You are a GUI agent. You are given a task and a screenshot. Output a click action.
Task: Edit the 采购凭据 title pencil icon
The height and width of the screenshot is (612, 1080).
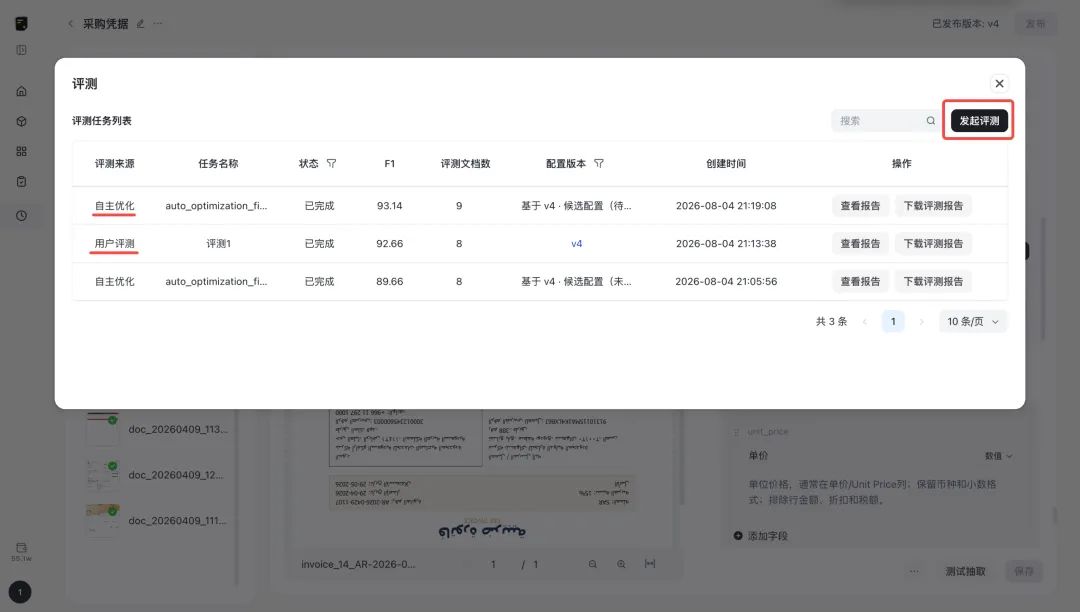(x=141, y=23)
